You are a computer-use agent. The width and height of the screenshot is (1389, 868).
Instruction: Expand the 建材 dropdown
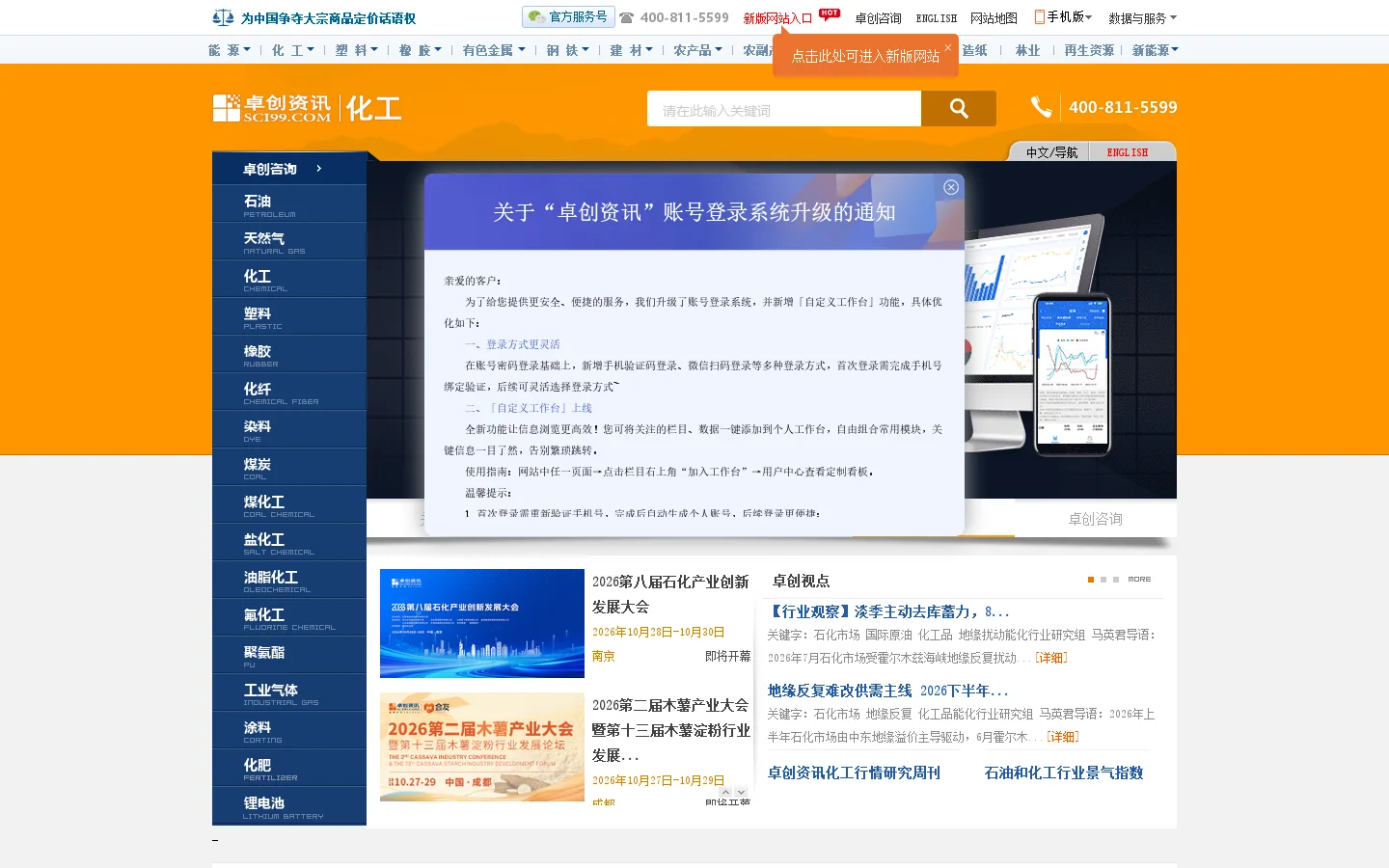631,50
